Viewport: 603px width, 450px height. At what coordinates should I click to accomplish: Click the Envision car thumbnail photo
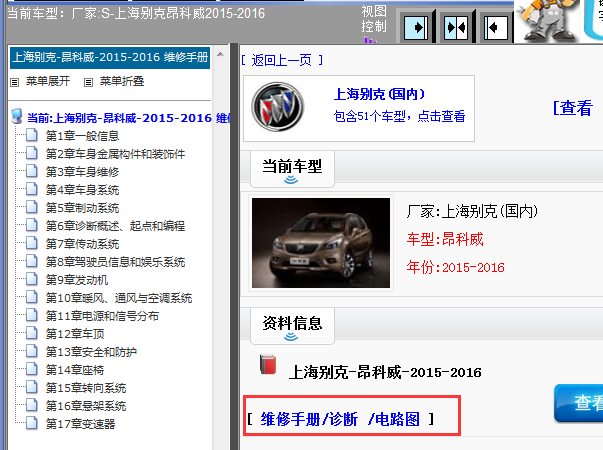pyautogui.click(x=321, y=243)
